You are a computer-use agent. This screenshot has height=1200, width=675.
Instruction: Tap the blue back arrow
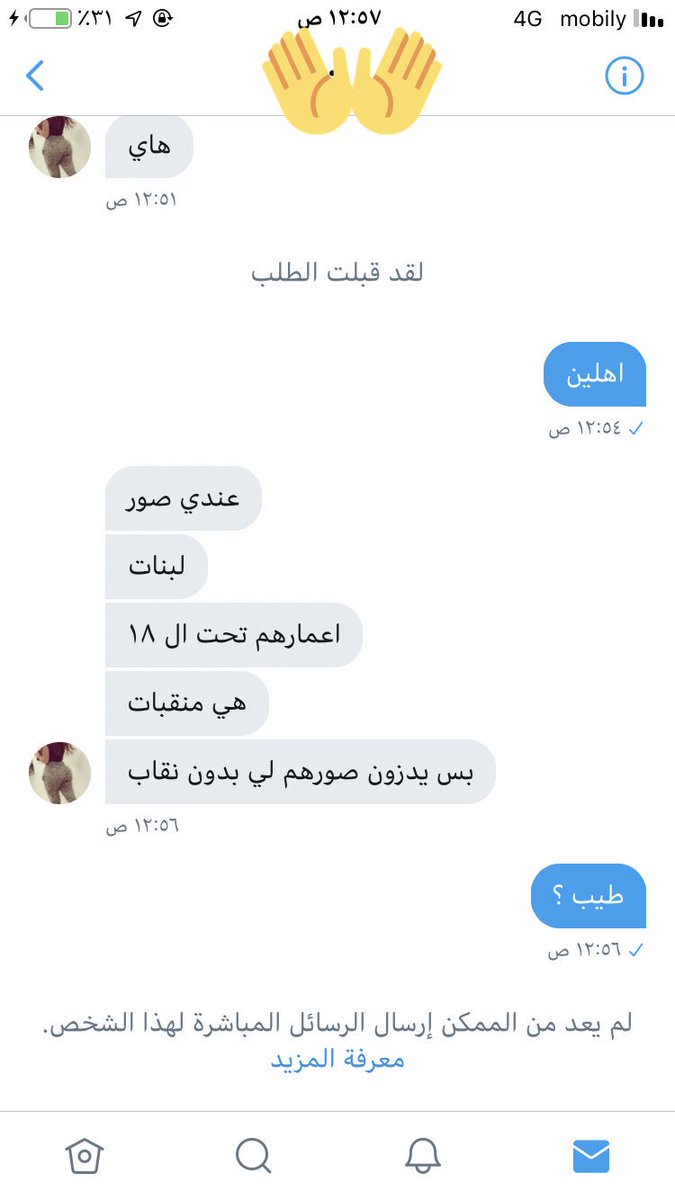pos(36,76)
